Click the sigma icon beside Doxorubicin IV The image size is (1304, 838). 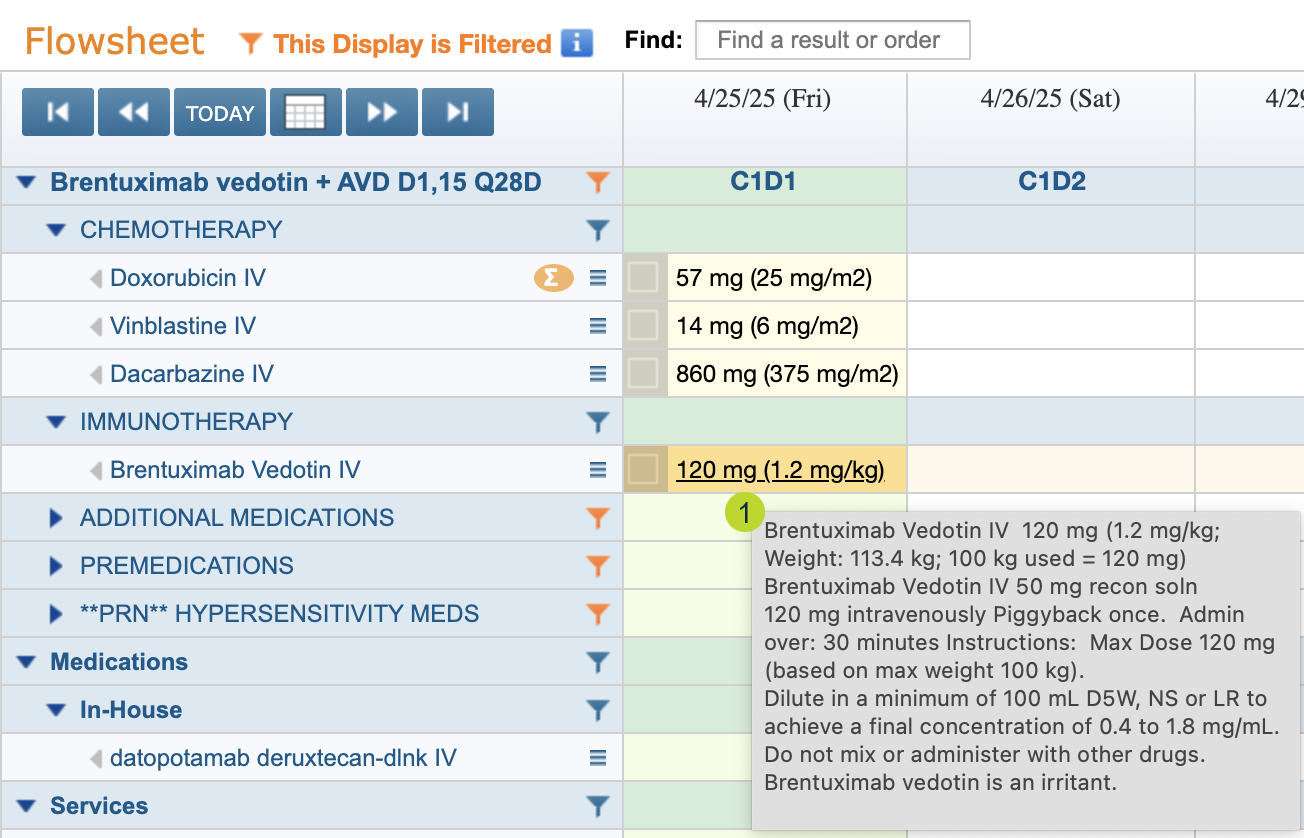(553, 278)
